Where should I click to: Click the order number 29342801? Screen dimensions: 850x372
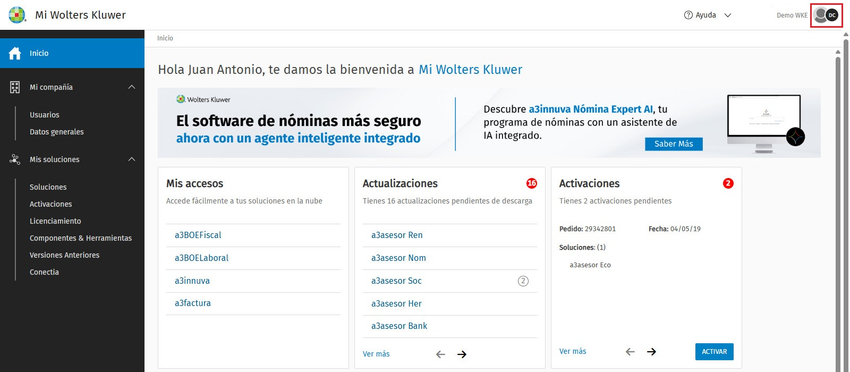pyautogui.click(x=600, y=229)
